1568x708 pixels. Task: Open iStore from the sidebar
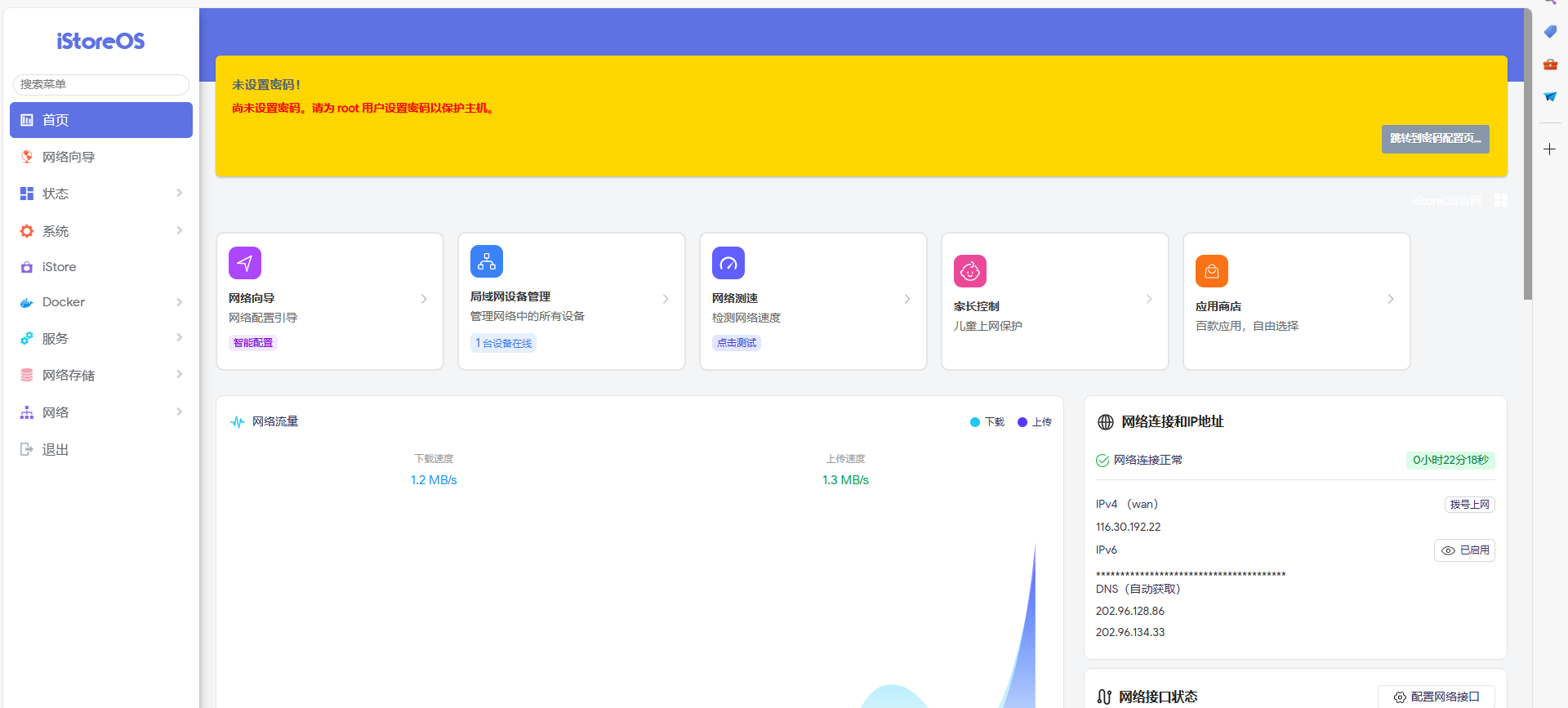[59, 267]
